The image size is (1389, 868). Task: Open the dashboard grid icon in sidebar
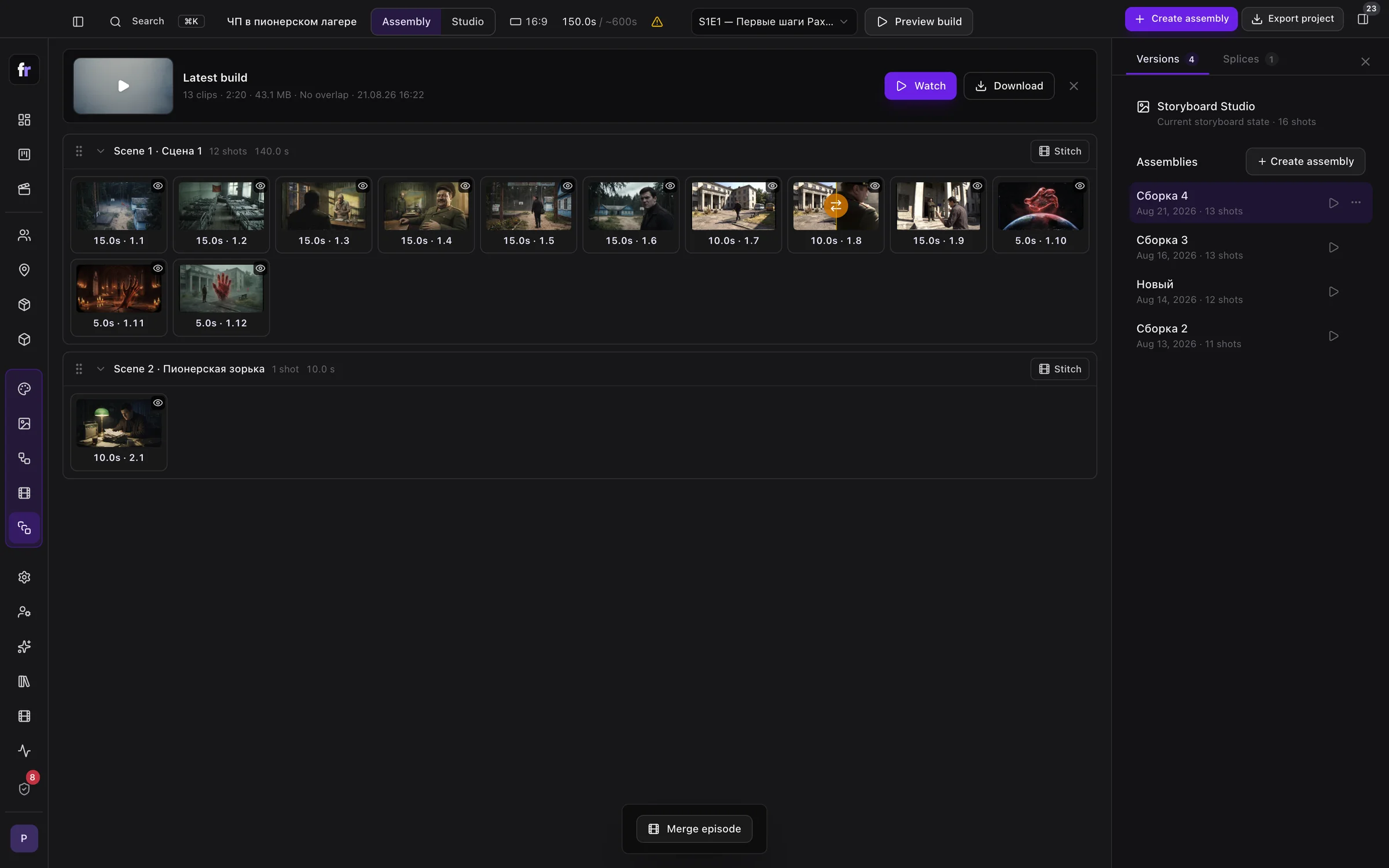tap(24, 120)
